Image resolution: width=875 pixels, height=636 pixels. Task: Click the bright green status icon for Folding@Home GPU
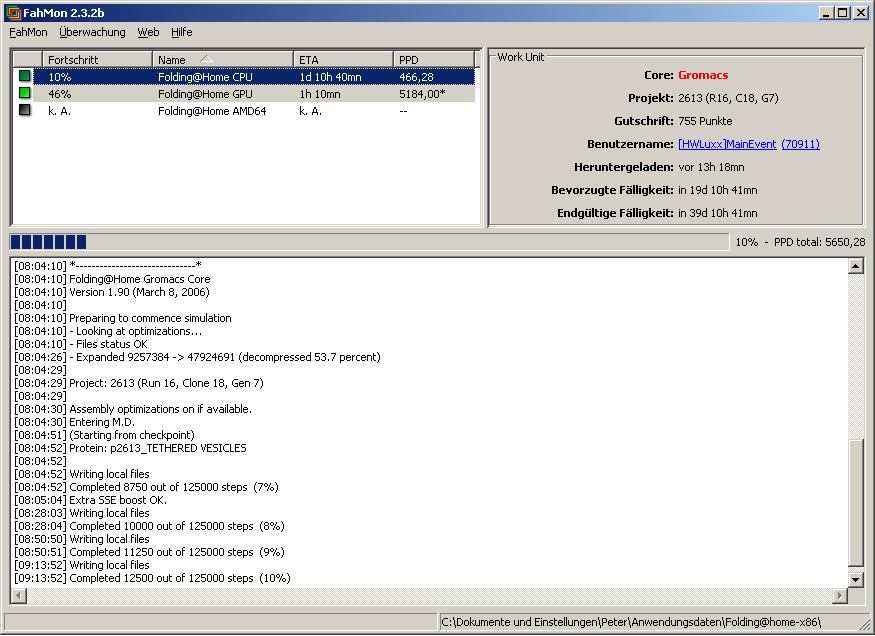[25, 93]
